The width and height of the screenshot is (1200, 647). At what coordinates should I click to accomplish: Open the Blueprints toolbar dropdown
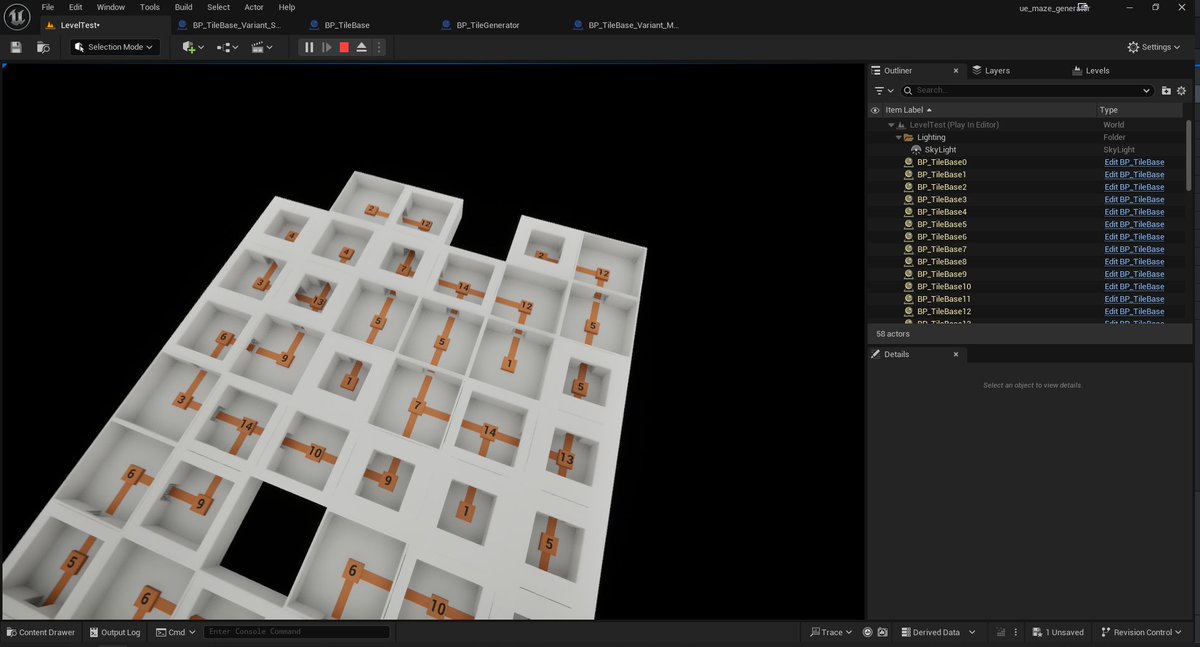(227, 47)
